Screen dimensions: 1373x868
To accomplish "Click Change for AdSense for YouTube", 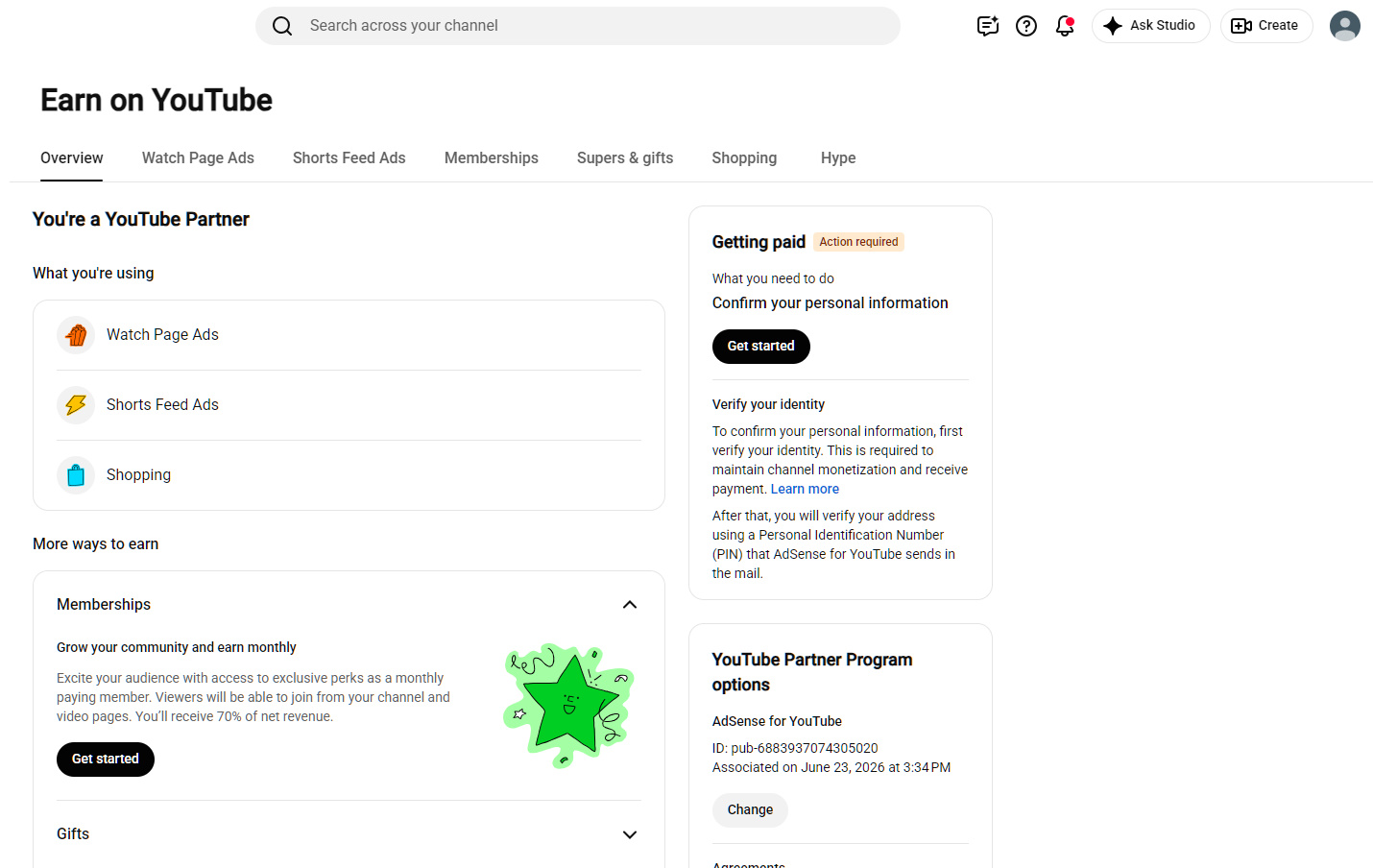I will 750,810.
